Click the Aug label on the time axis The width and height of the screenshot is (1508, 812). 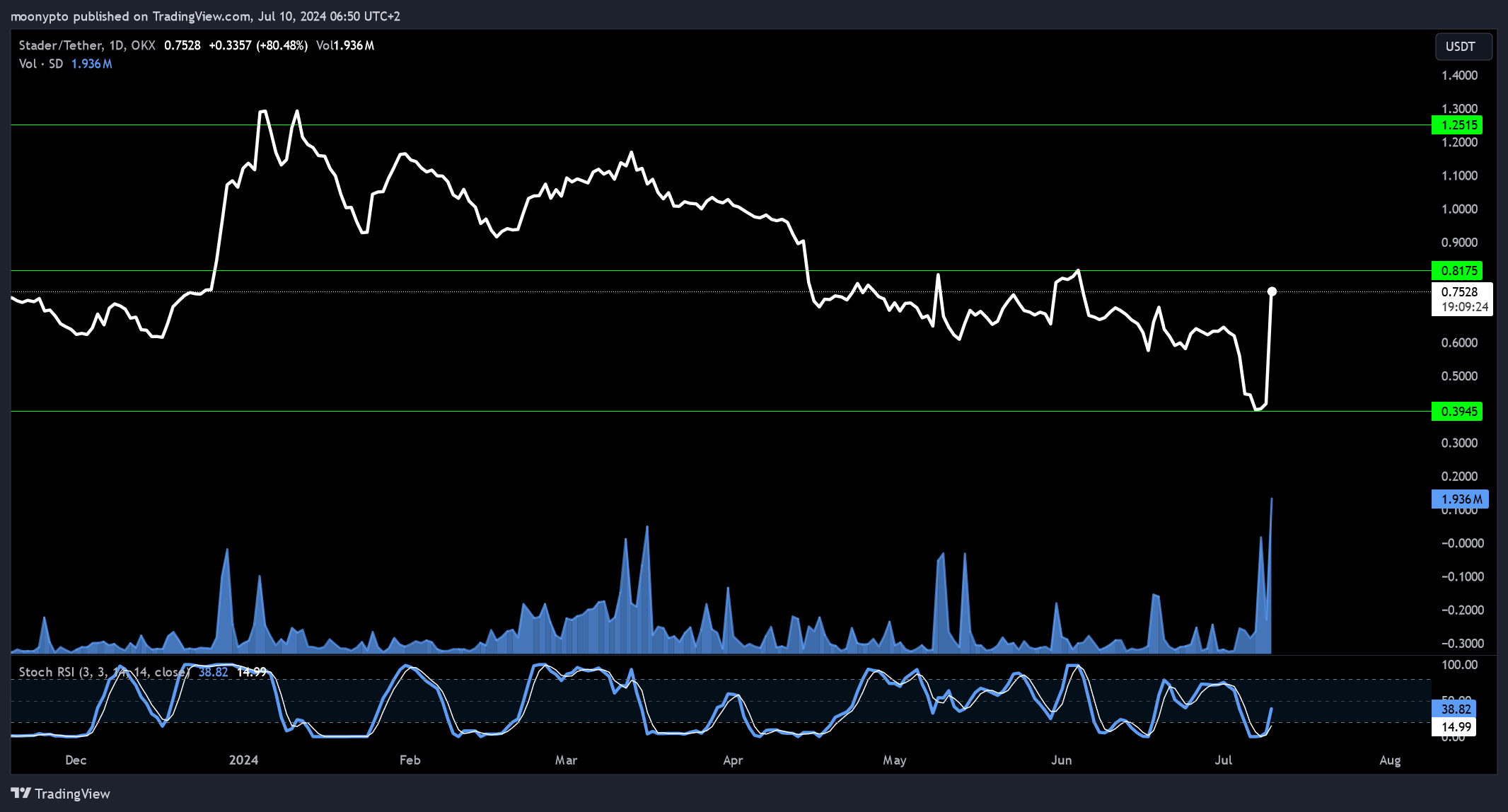[1390, 760]
